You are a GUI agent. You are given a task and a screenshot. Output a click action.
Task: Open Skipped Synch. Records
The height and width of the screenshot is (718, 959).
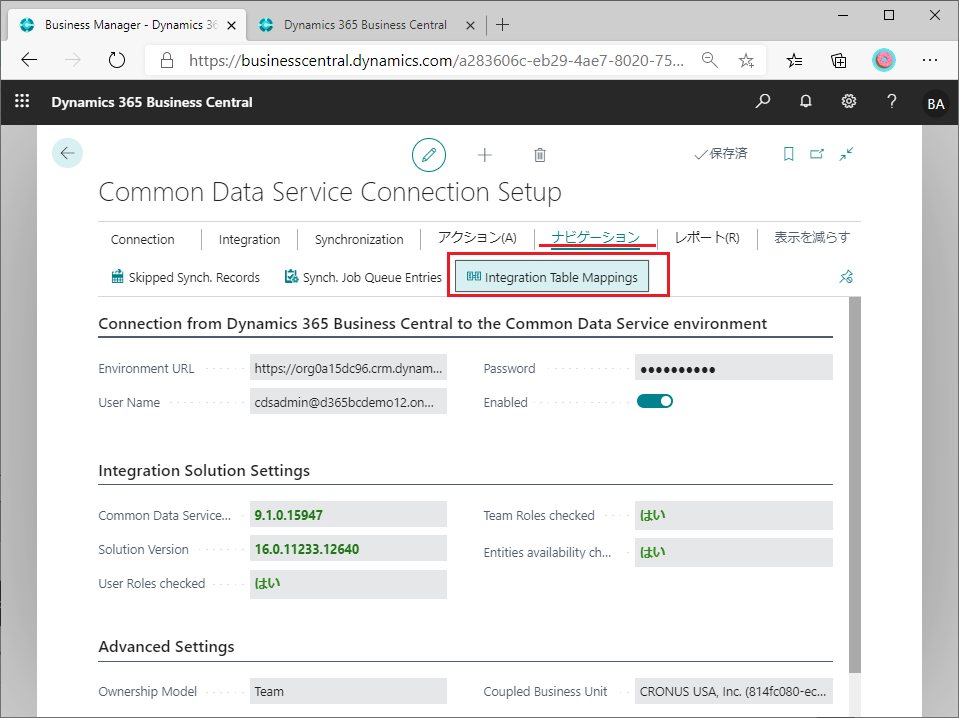185,277
